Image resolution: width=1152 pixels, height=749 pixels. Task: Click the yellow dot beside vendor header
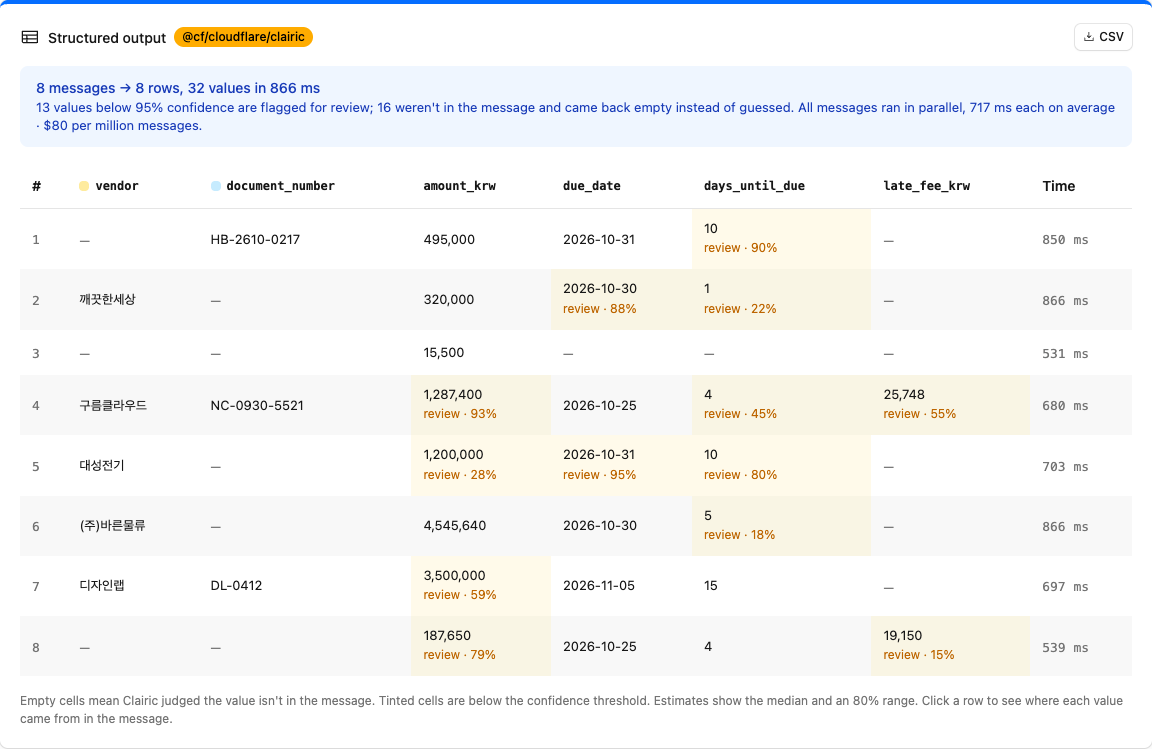[x=84, y=186]
